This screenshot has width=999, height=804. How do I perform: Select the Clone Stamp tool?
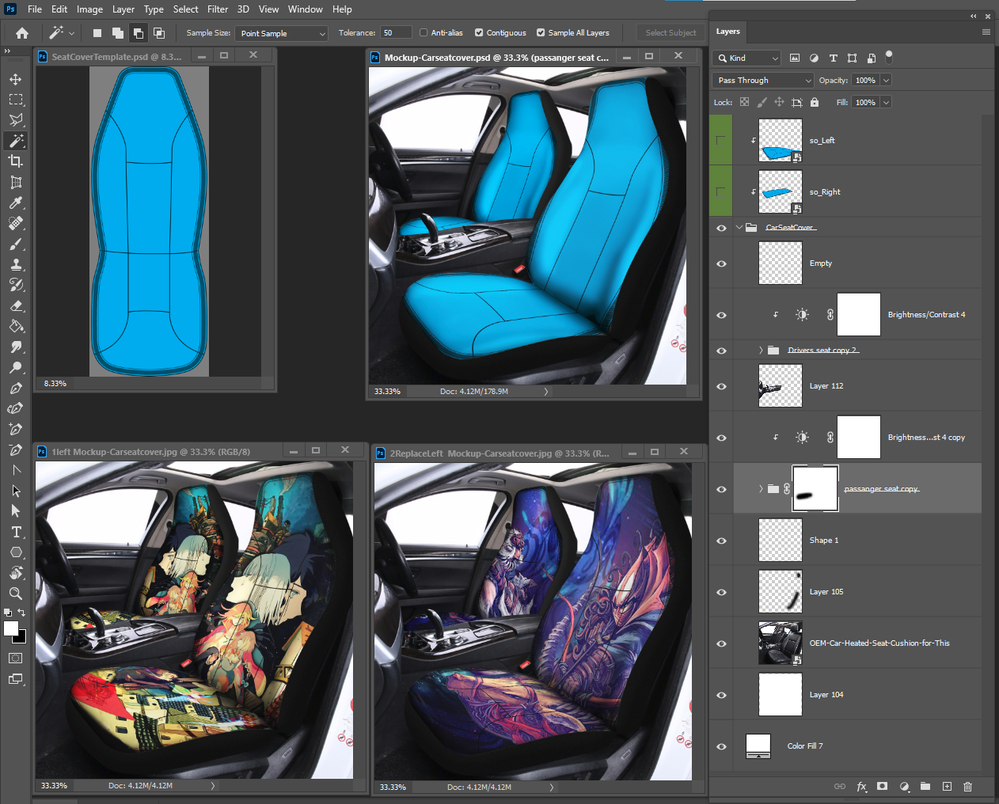[x=16, y=264]
